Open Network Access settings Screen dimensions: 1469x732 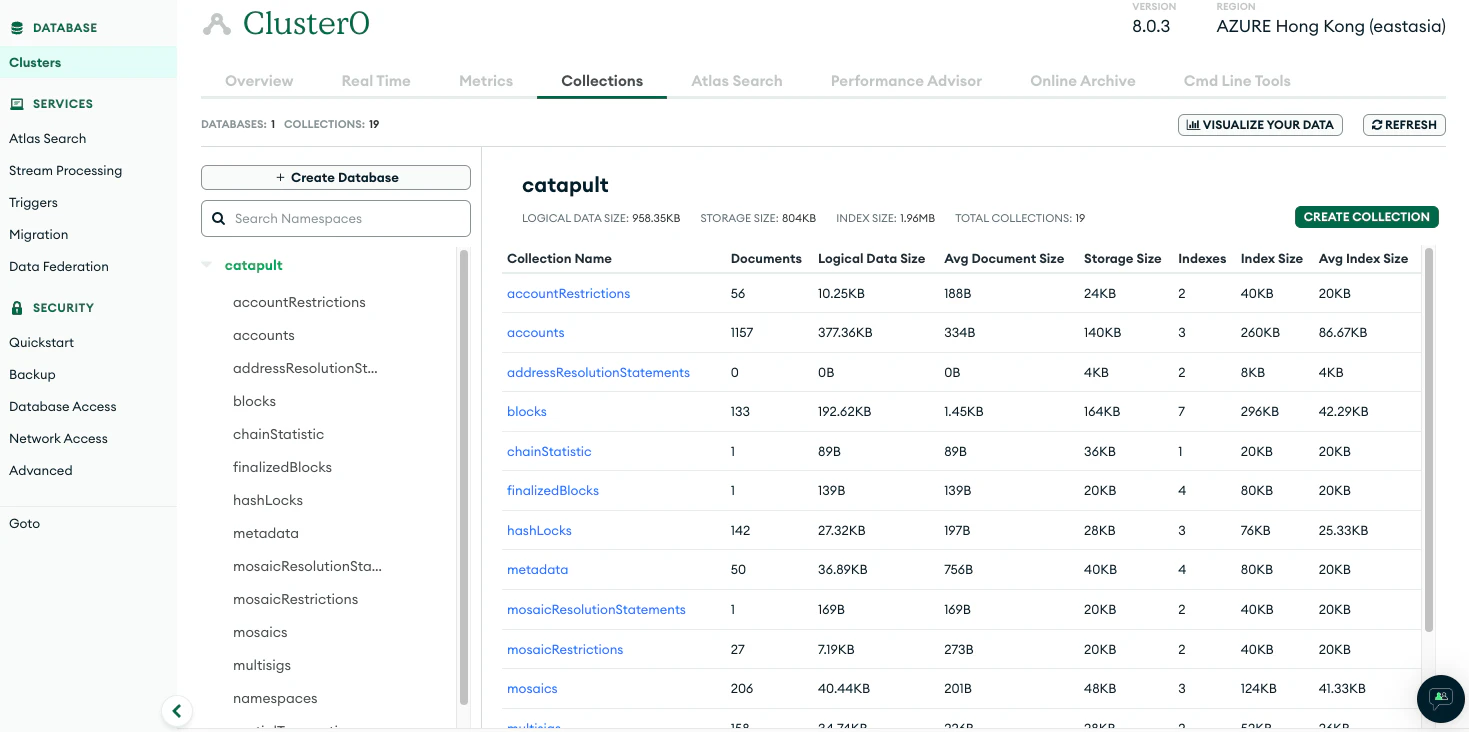click(x=58, y=439)
